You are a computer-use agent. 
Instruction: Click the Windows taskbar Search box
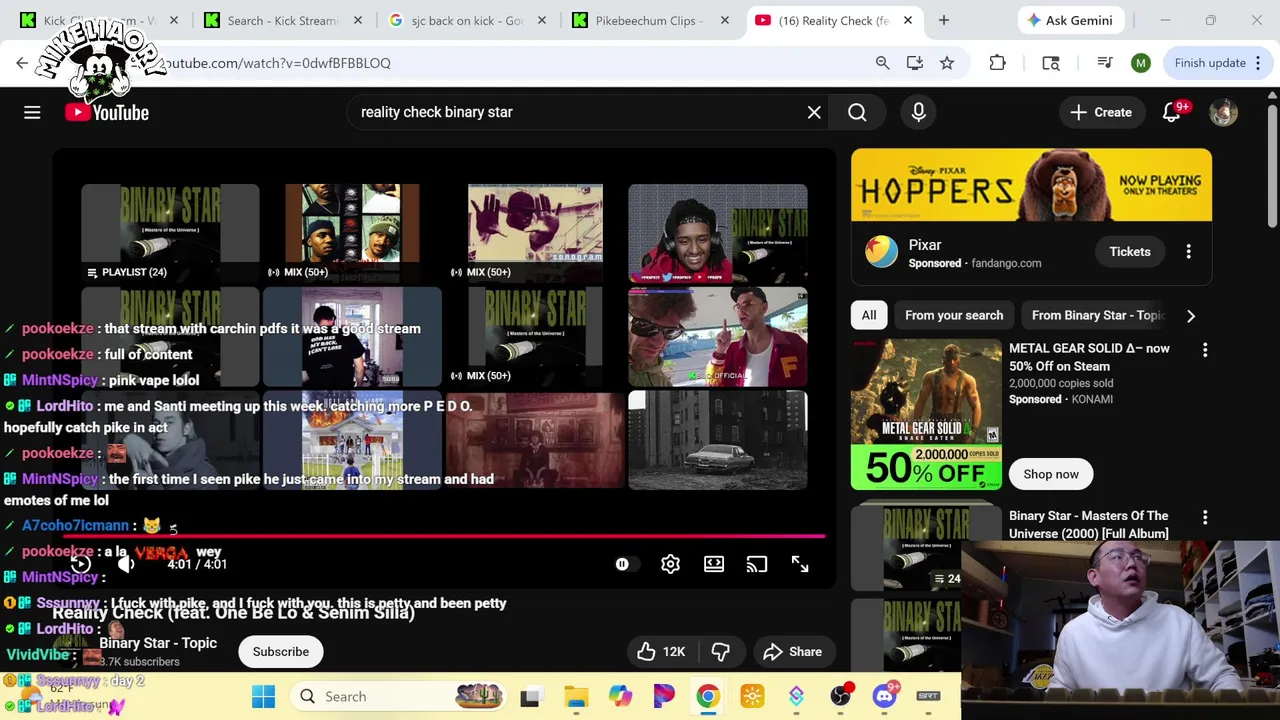398,696
